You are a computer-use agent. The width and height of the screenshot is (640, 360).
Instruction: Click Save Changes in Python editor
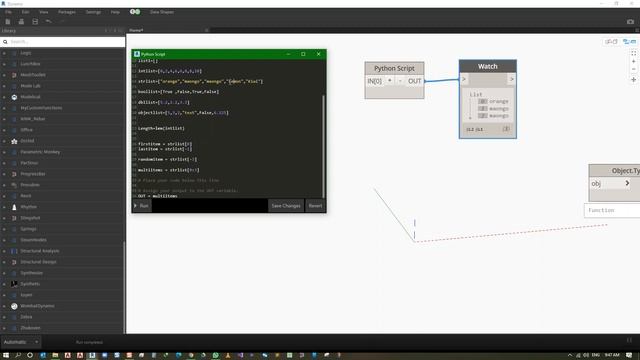286,206
